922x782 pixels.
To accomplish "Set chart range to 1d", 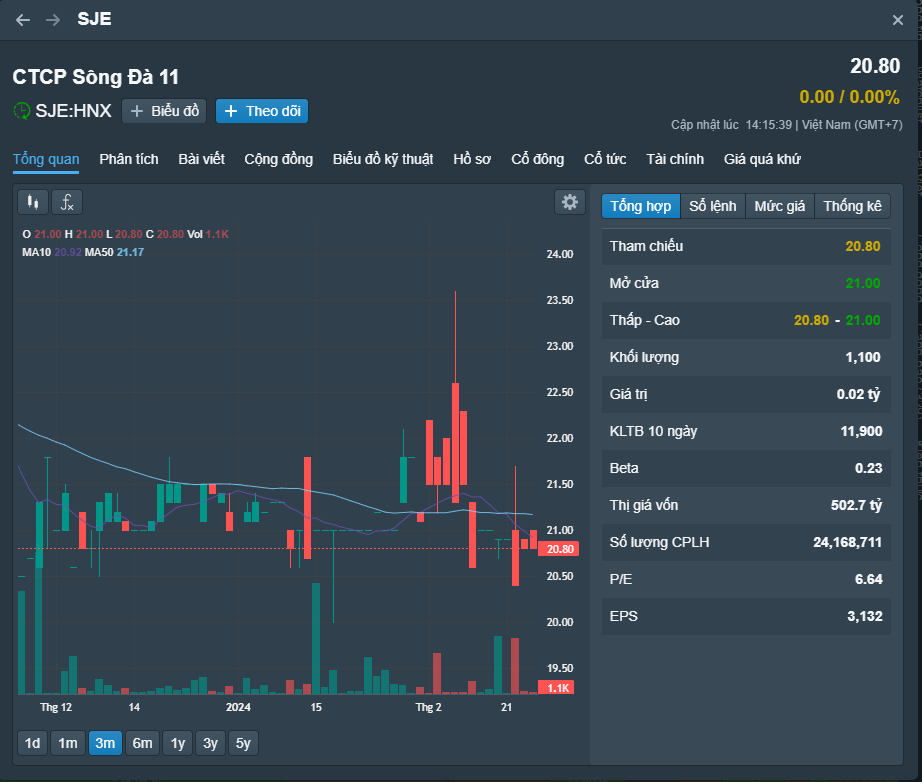I will 32,743.
